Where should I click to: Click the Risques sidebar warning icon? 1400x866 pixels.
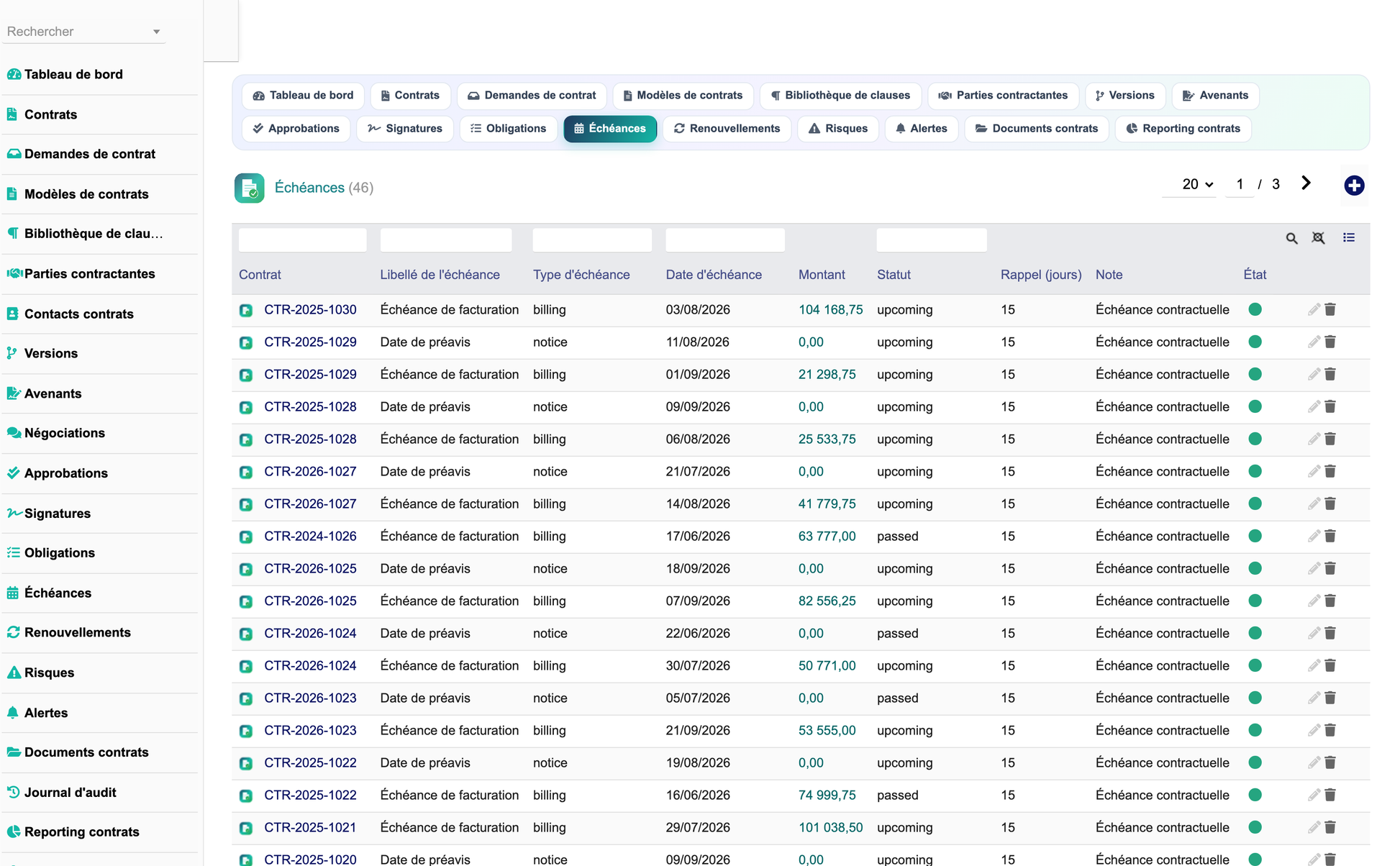[x=14, y=673]
